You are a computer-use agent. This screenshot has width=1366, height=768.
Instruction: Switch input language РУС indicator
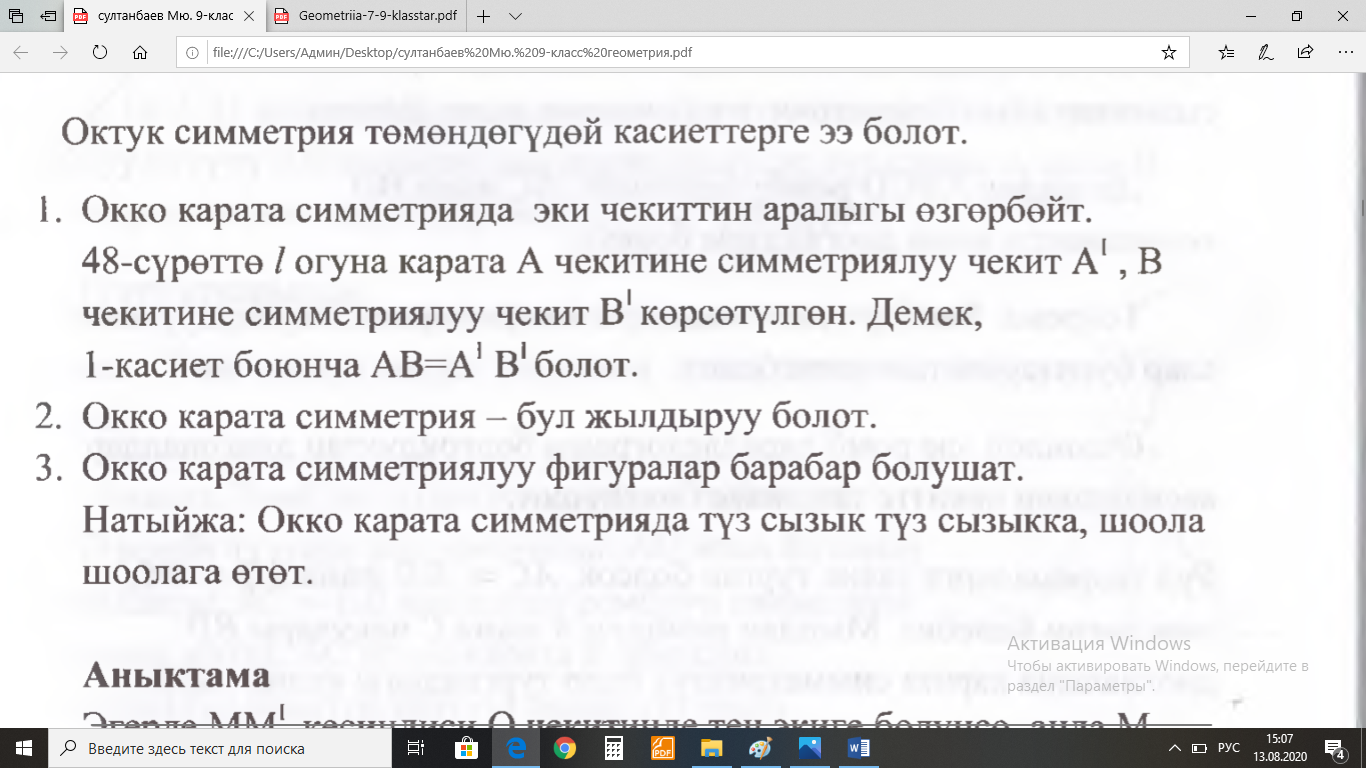coord(1229,748)
